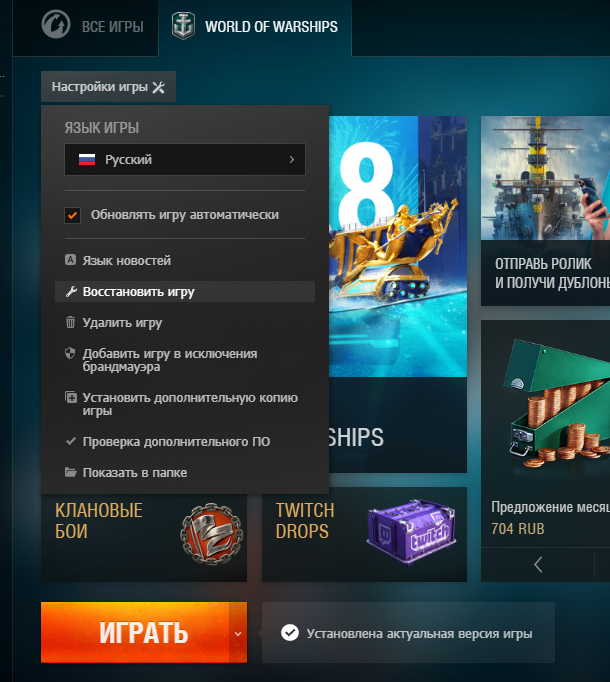The image size is (610, 682).
Task: Select Добавить игру в исключения брандмауэра
Action: [x=185, y=360]
